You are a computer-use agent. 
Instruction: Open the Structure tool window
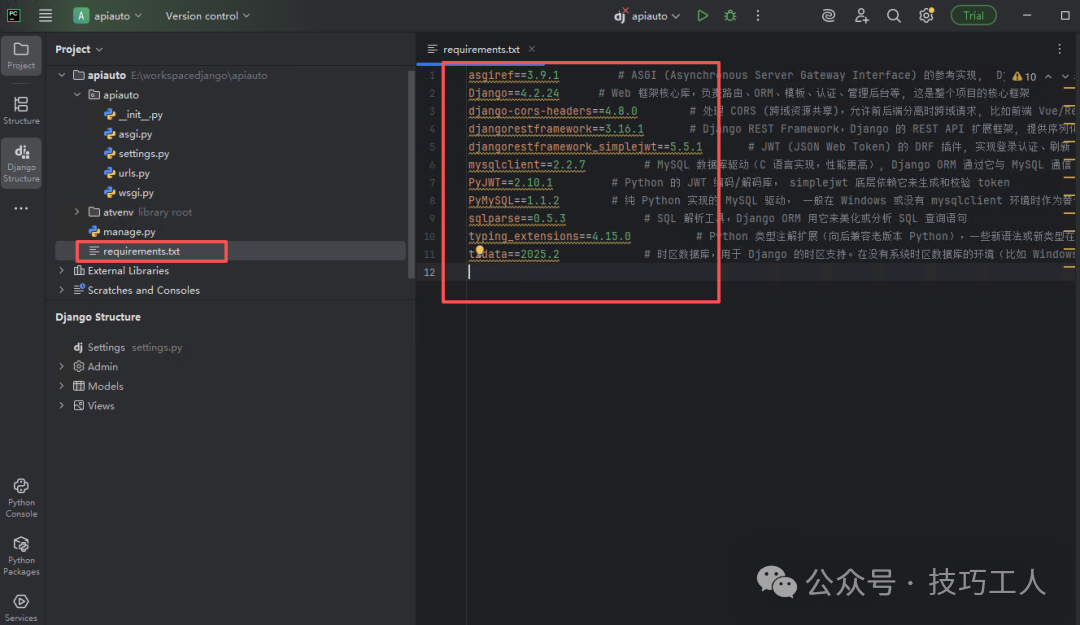point(21,107)
